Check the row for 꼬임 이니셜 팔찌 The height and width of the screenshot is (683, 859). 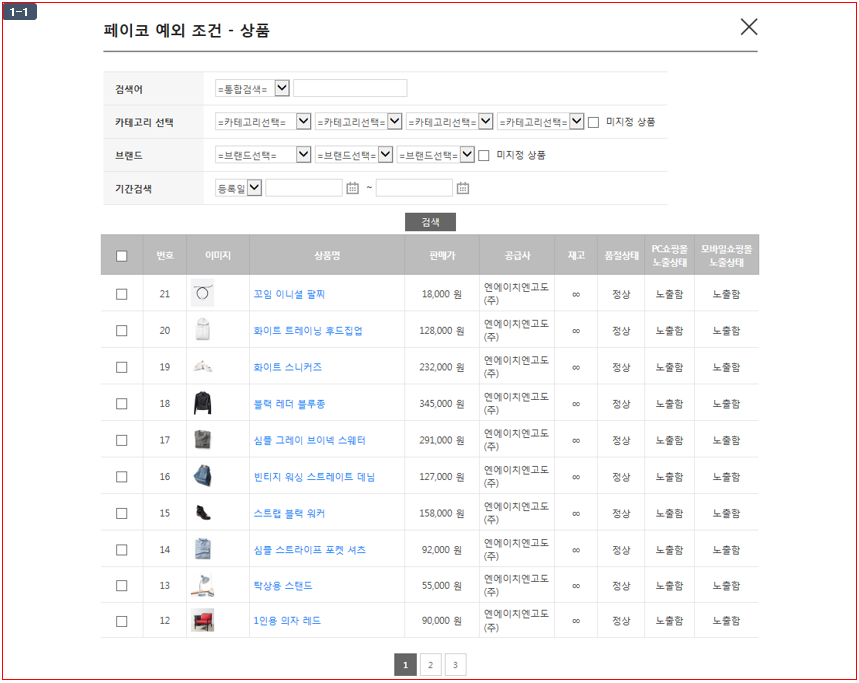click(122, 294)
